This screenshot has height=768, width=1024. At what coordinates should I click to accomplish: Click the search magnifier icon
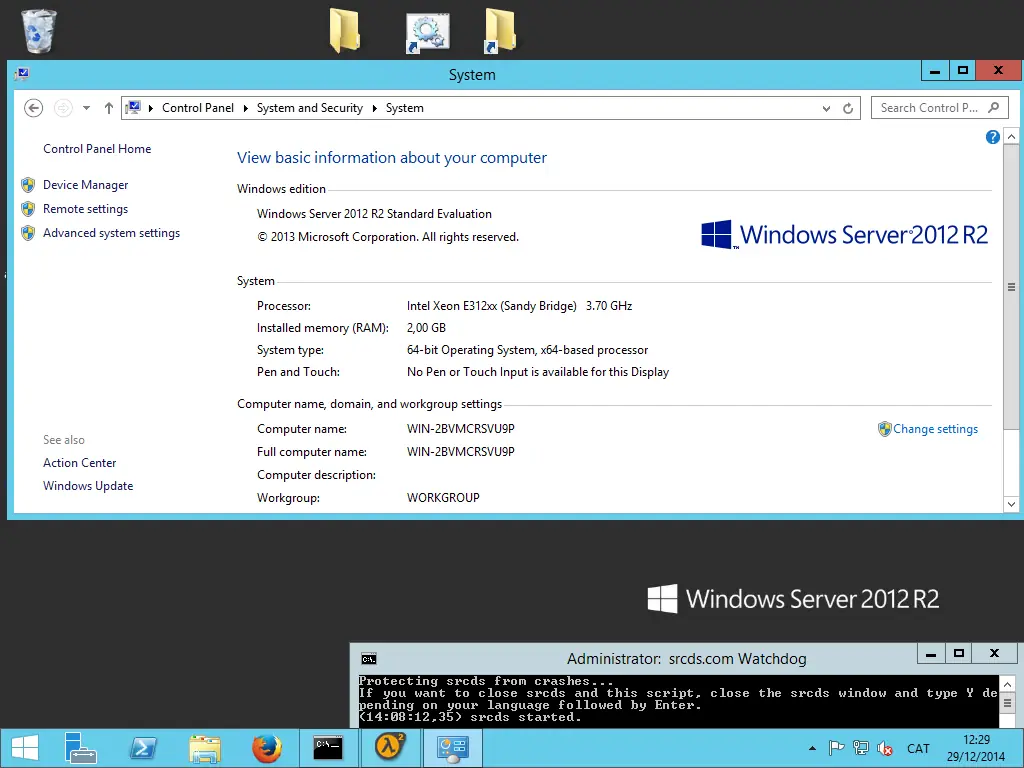993,108
